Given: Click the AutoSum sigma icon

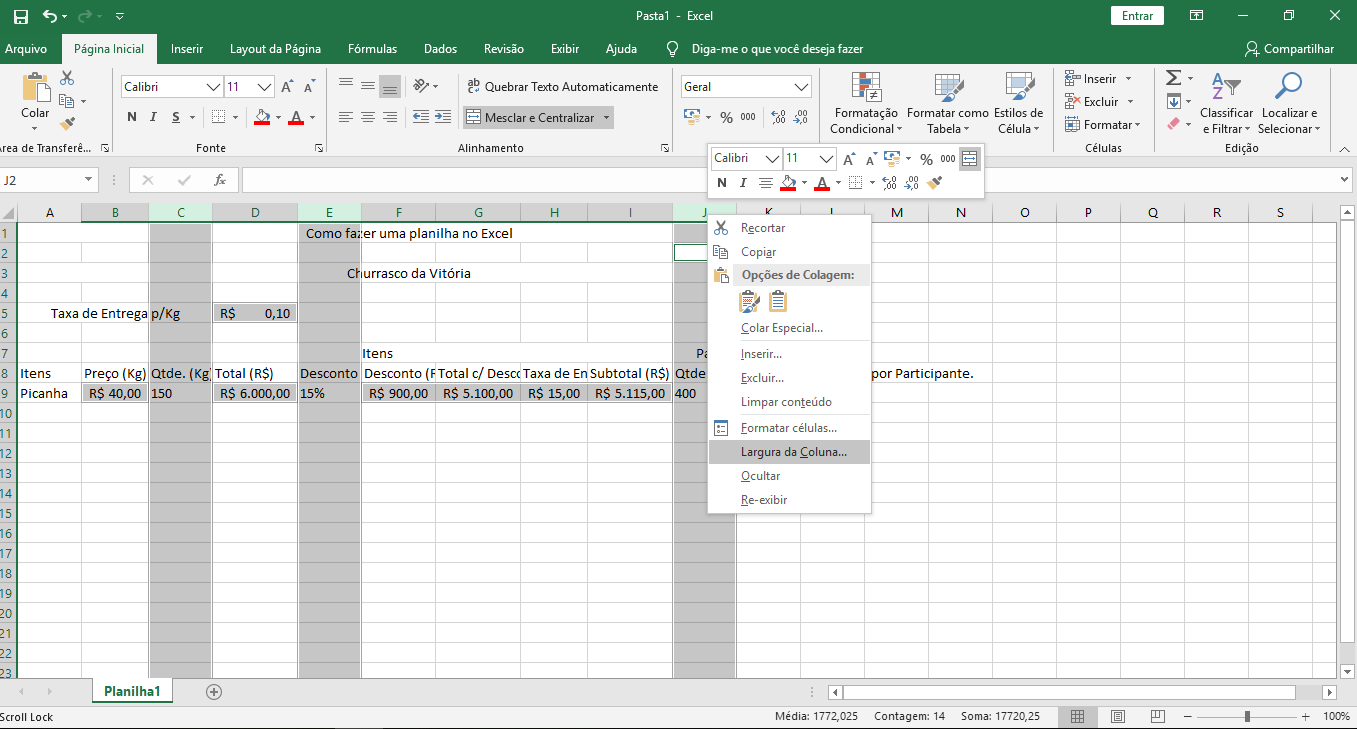Looking at the screenshot, I should 1174,78.
